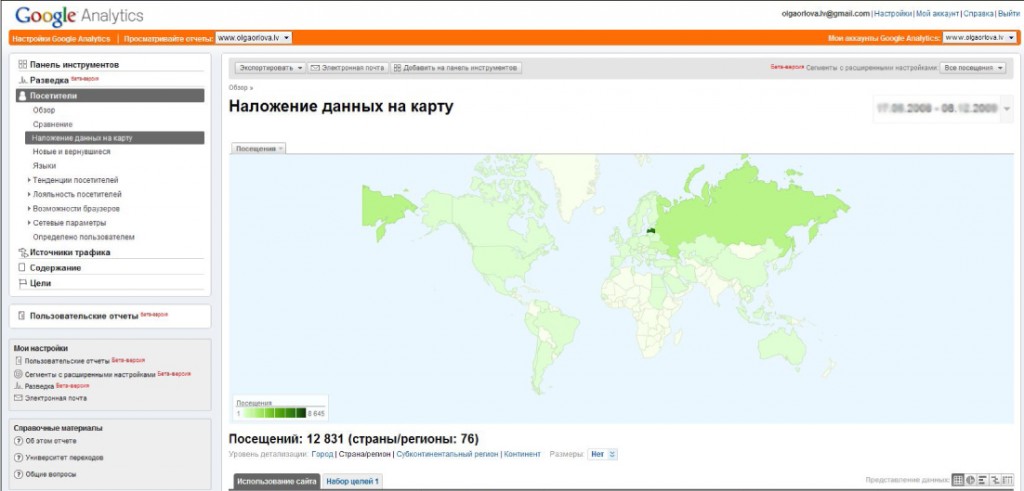This screenshot has width=1024, height=491.
Task: Click the Источники трафика icon
Action: pos(24,253)
